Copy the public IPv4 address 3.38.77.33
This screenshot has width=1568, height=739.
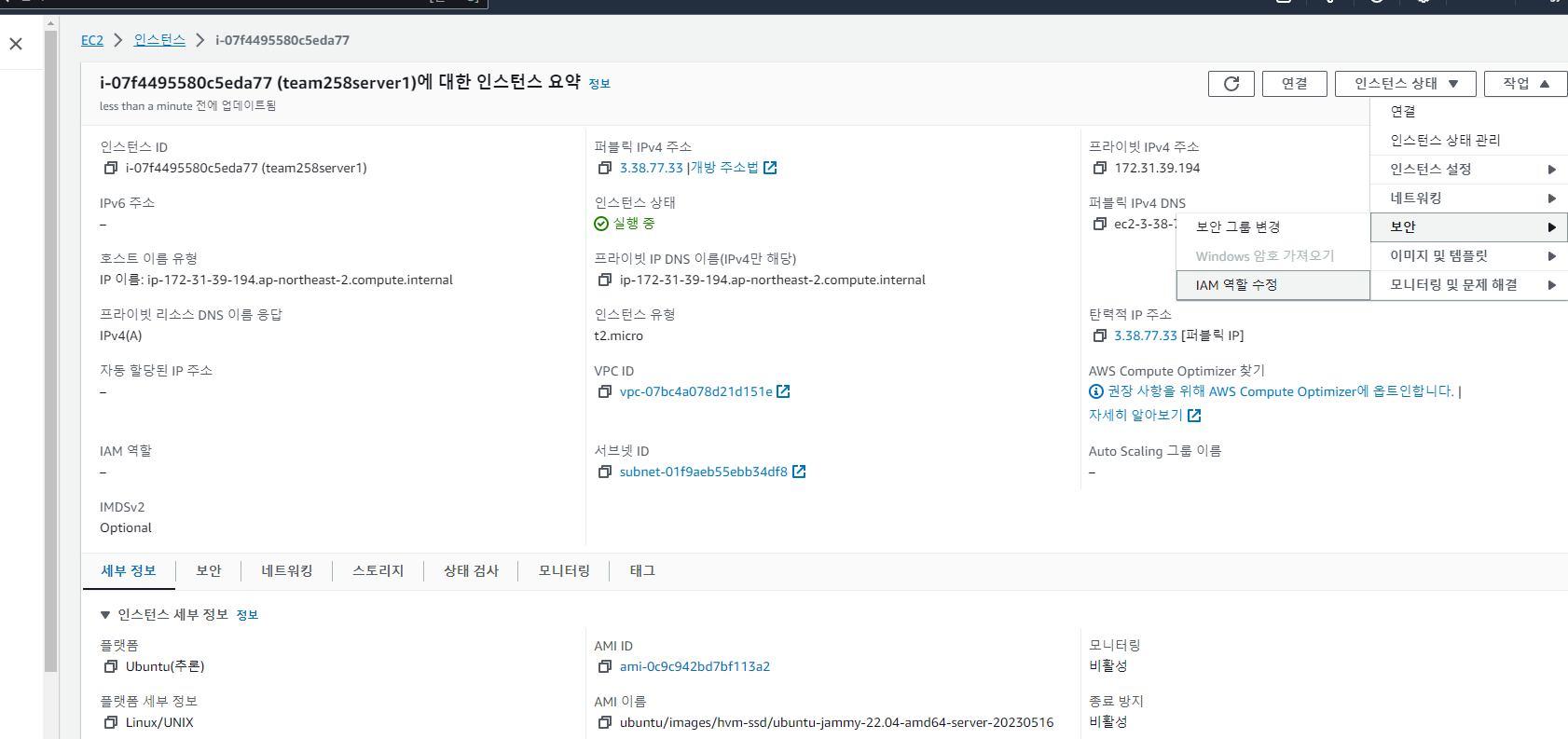pyautogui.click(x=605, y=169)
